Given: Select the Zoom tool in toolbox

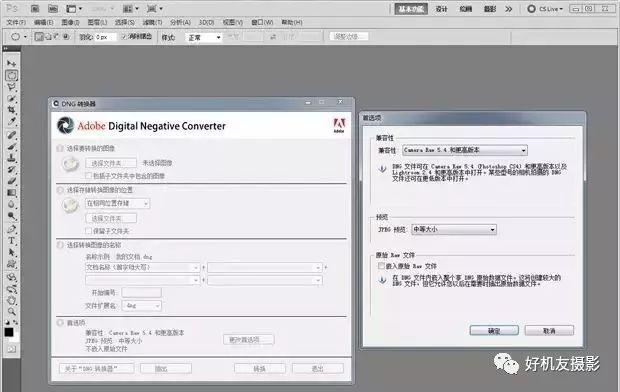Looking at the screenshot, I should pos(11,312).
